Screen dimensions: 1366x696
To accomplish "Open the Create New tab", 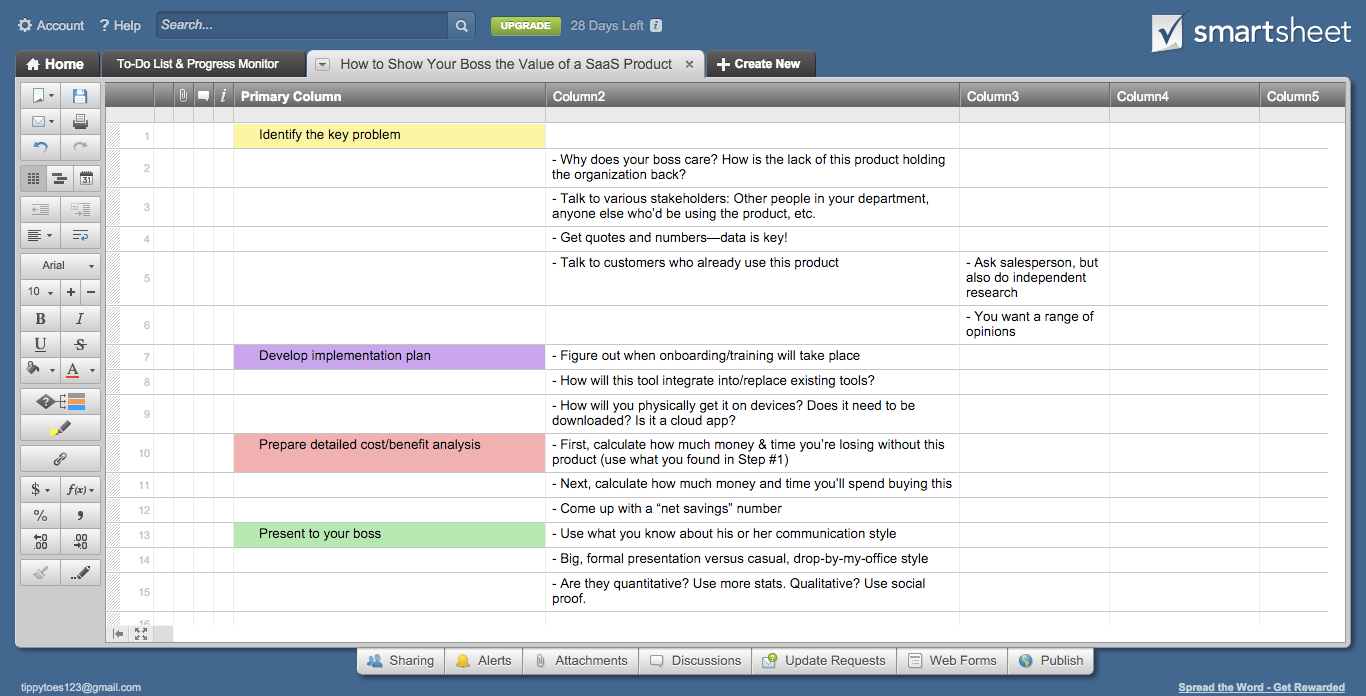I will pyautogui.click(x=760, y=64).
